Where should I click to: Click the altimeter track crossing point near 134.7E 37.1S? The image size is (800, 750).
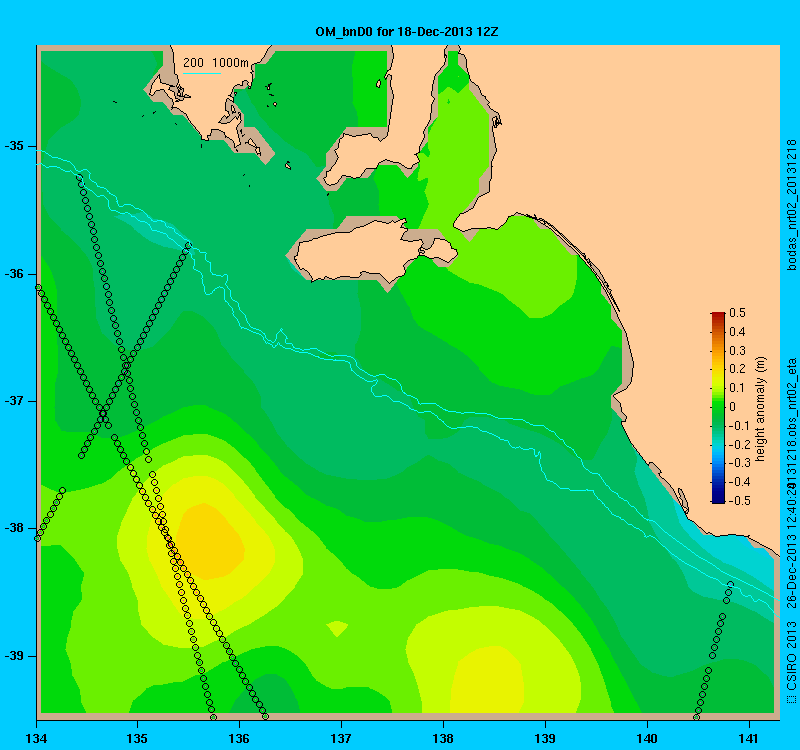[x=104, y=414]
